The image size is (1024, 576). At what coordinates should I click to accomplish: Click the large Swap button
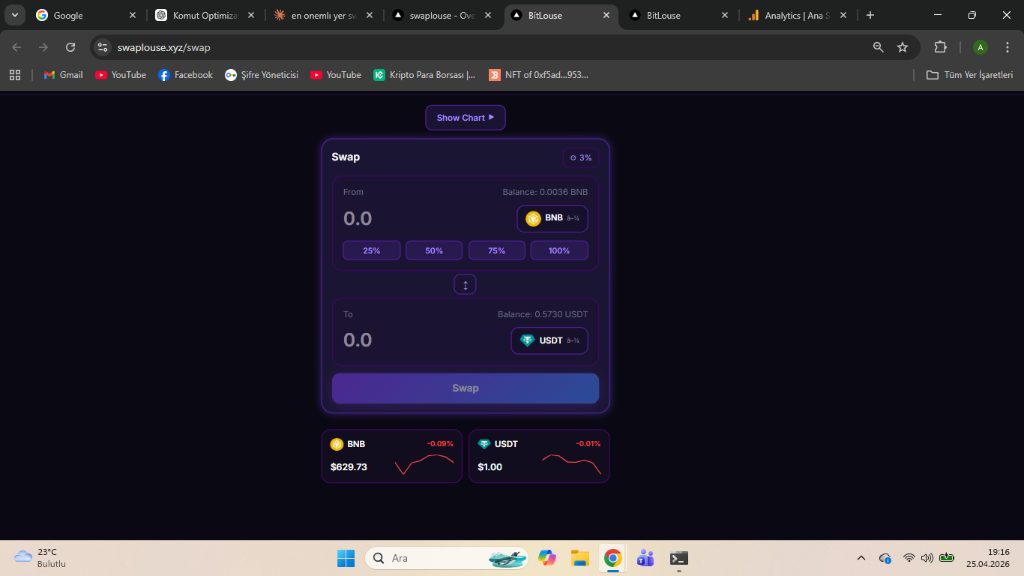point(465,388)
